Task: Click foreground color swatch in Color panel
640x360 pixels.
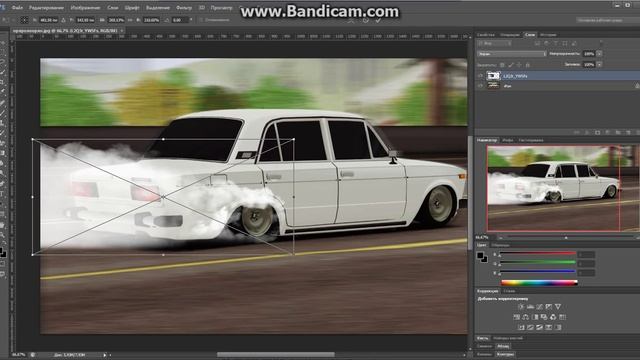Action: (480, 256)
